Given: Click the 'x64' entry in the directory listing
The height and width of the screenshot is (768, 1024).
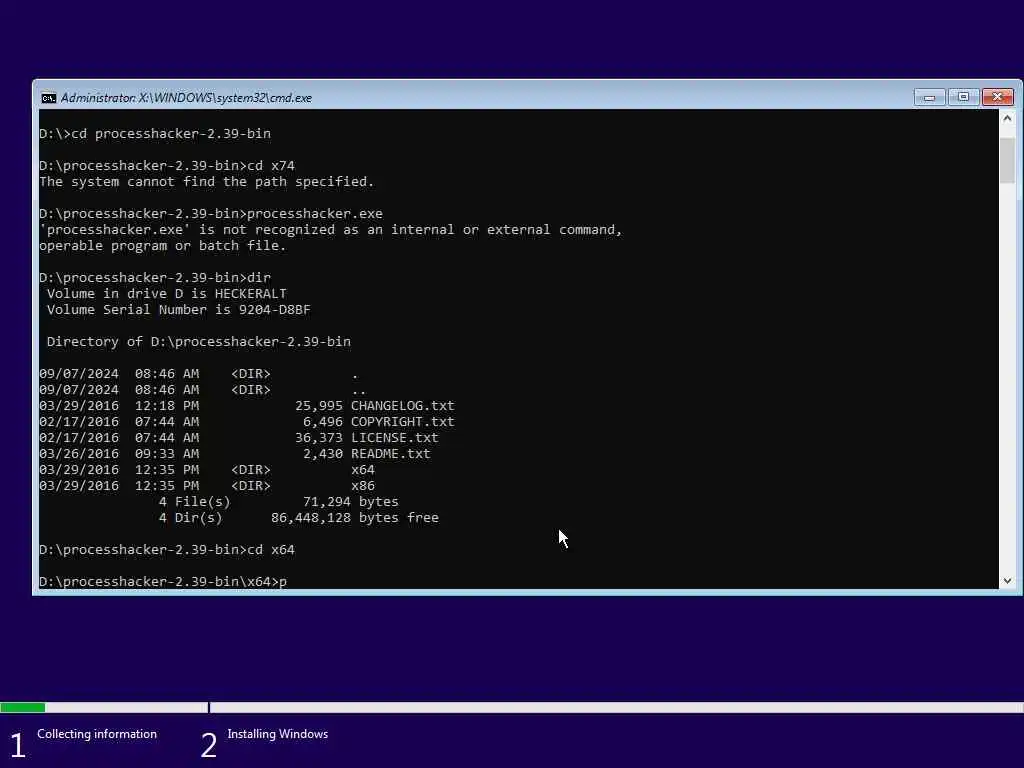Looking at the screenshot, I should tap(362, 470).
